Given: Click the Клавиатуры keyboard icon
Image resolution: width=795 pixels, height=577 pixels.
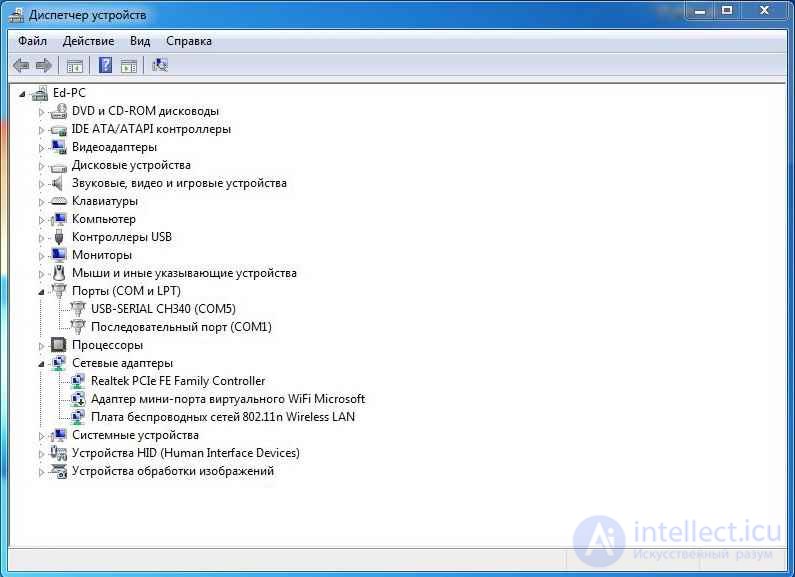Looking at the screenshot, I should coord(59,201).
